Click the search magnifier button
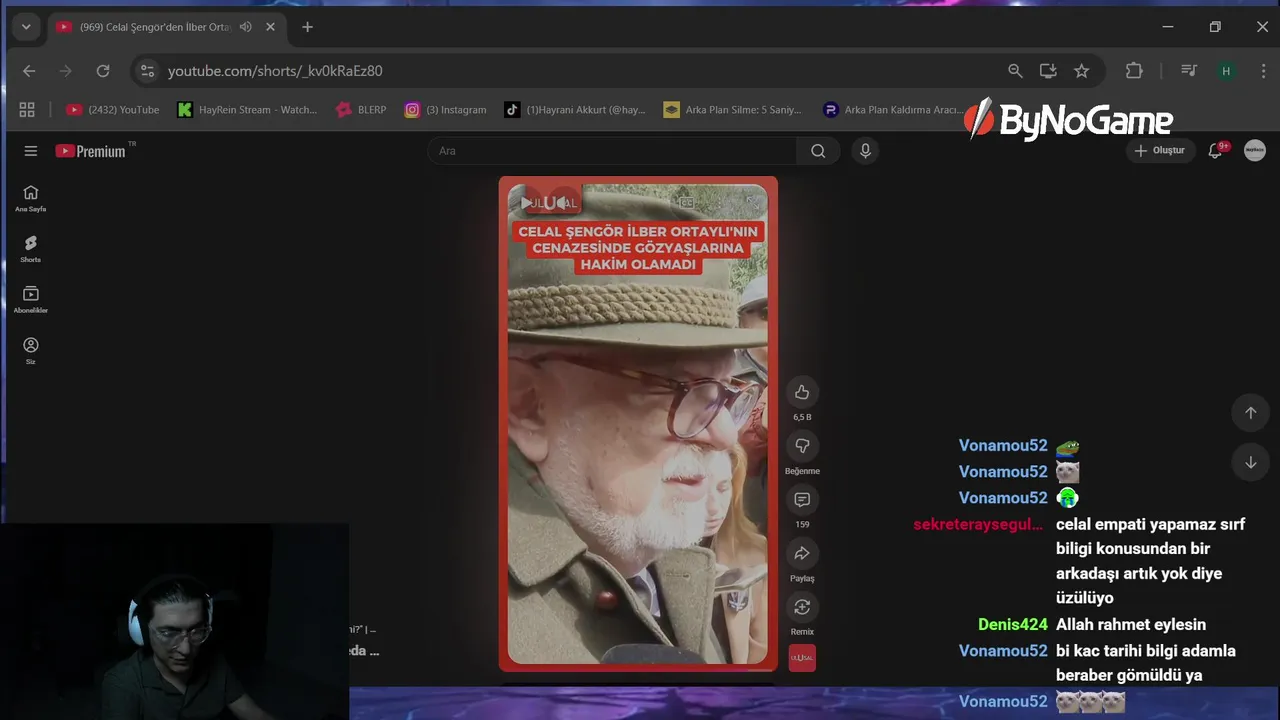 818,151
